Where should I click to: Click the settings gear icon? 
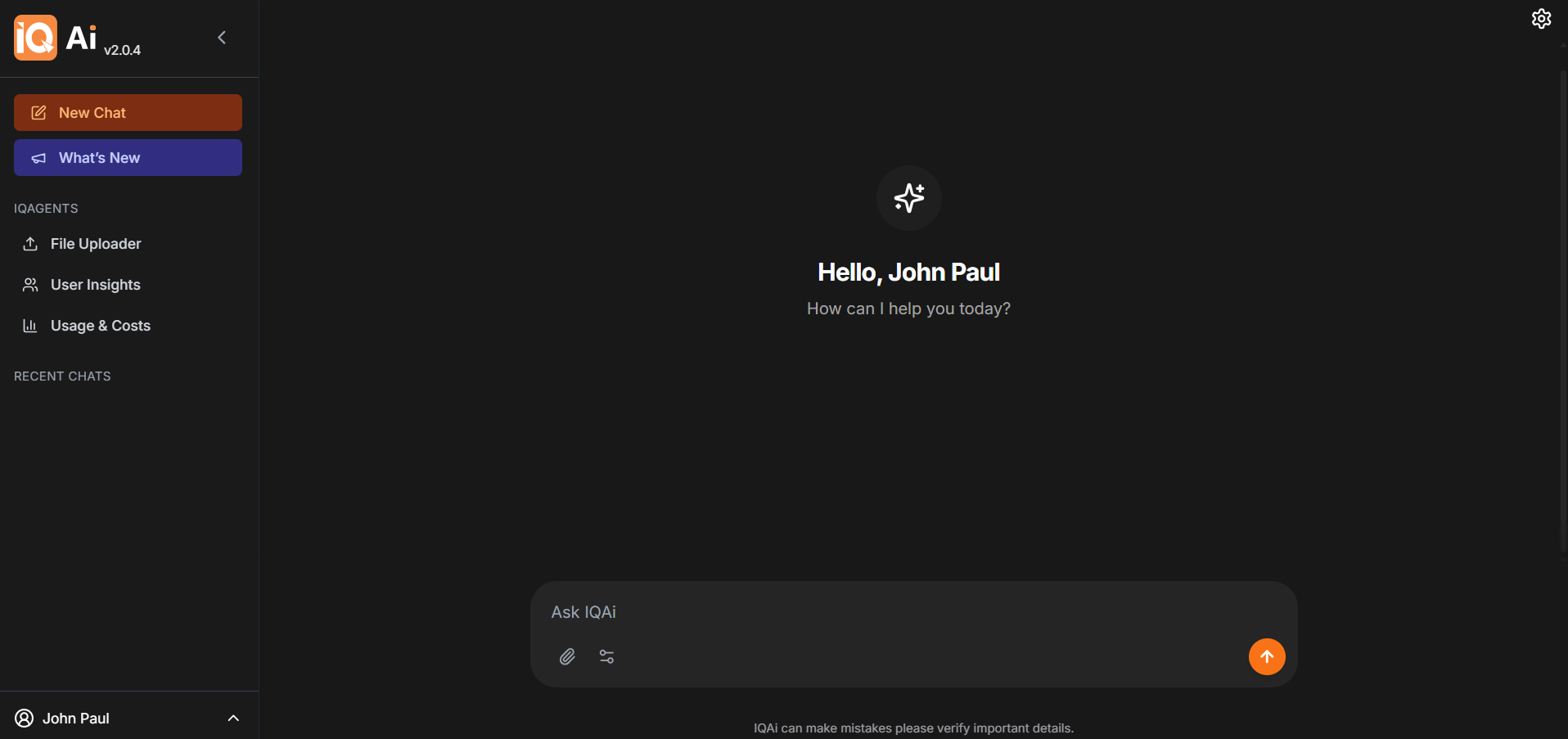[1541, 19]
